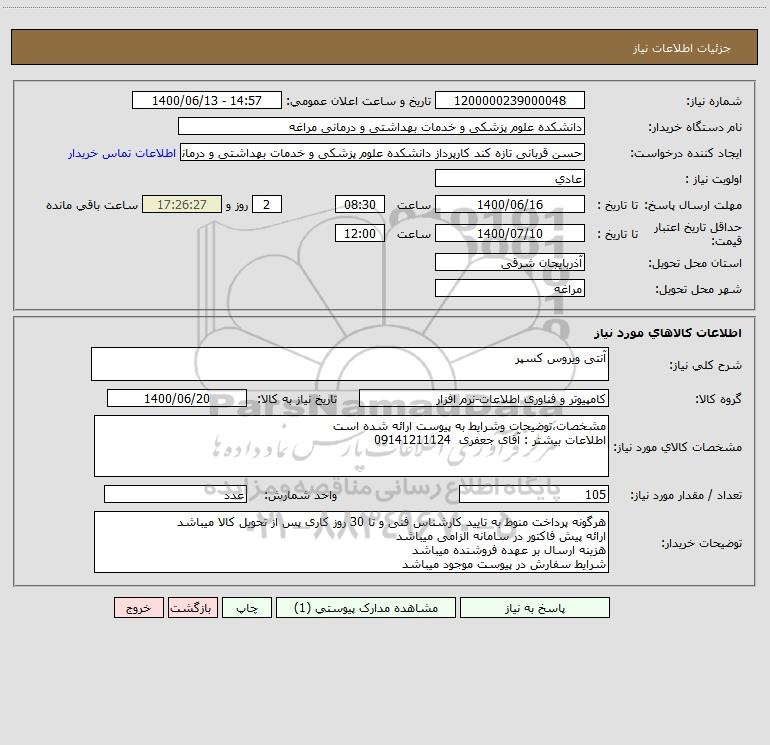770x745 pixels.
Task: Click buyer notes text area
Action: click(x=351, y=542)
